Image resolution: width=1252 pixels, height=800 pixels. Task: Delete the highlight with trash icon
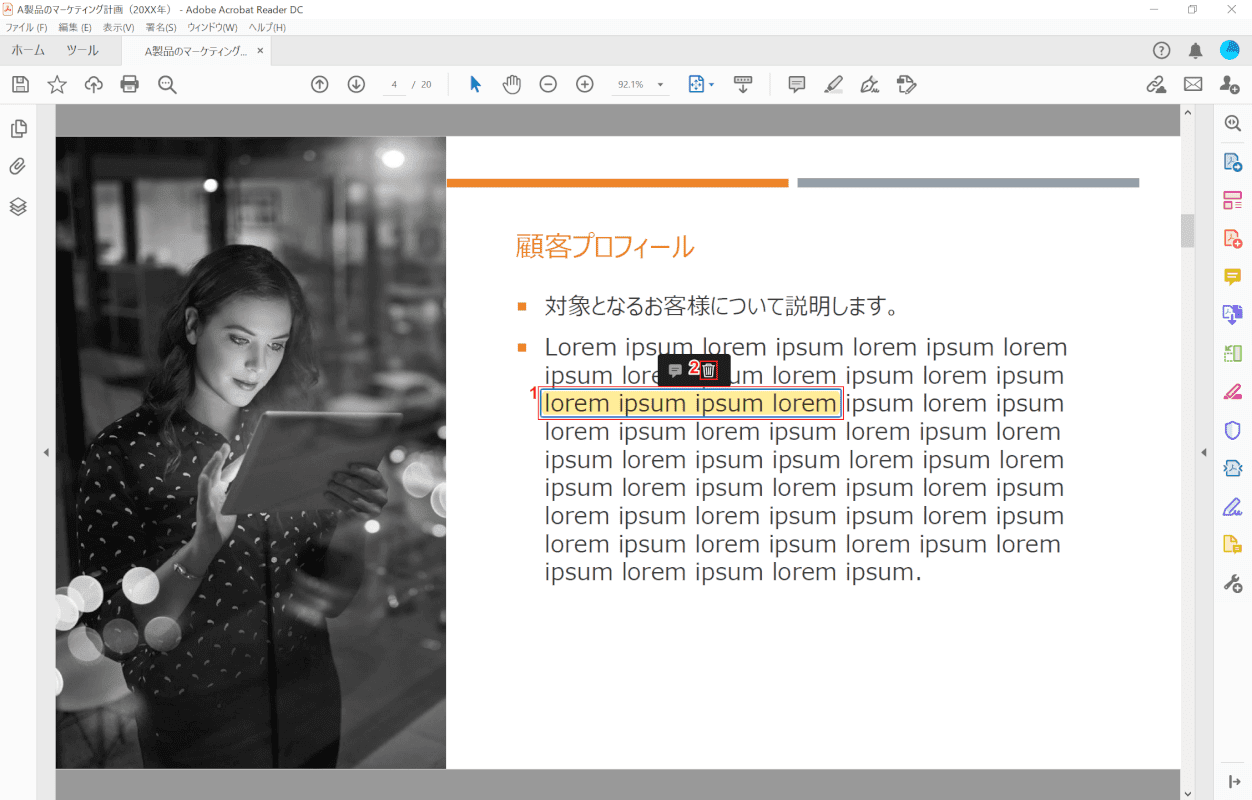click(x=709, y=370)
